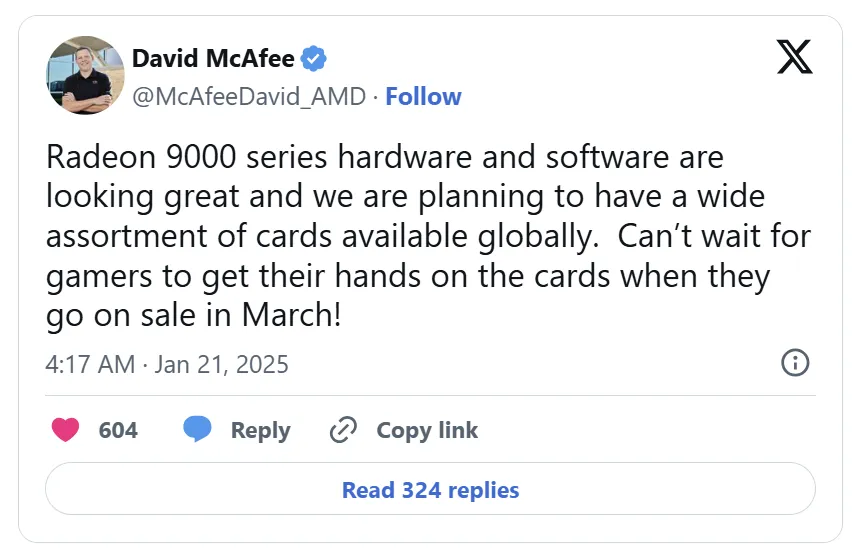Click the blue verified badge beside David McAfee

(x=314, y=58)
